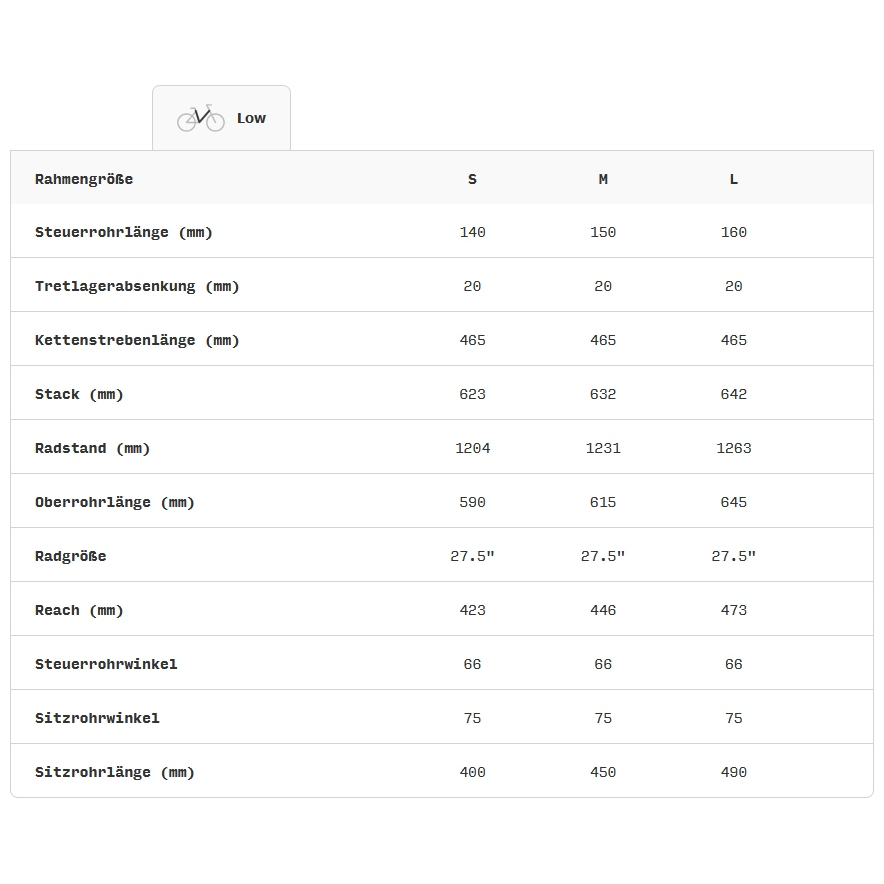
Task: Click the L frame size column header
Action: coord(733,179)
